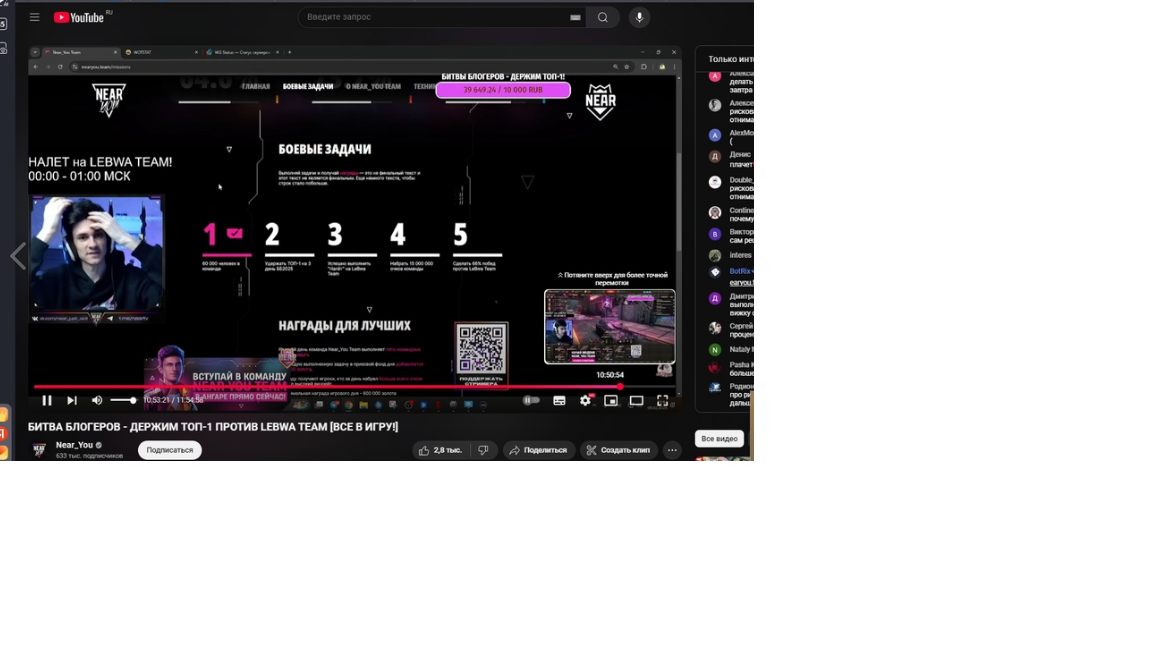Open the YouTube guide hamburger menu
Screen dimensions: 1152x648
pos(35,17)
